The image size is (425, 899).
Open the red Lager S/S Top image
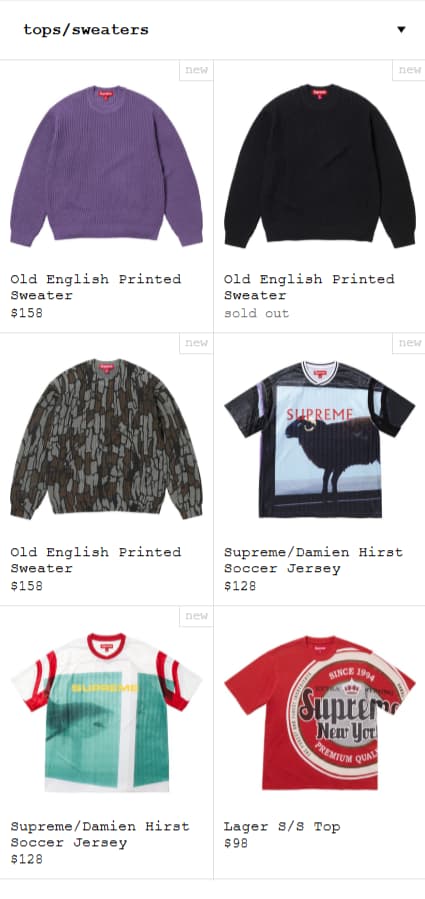point(319,712)
